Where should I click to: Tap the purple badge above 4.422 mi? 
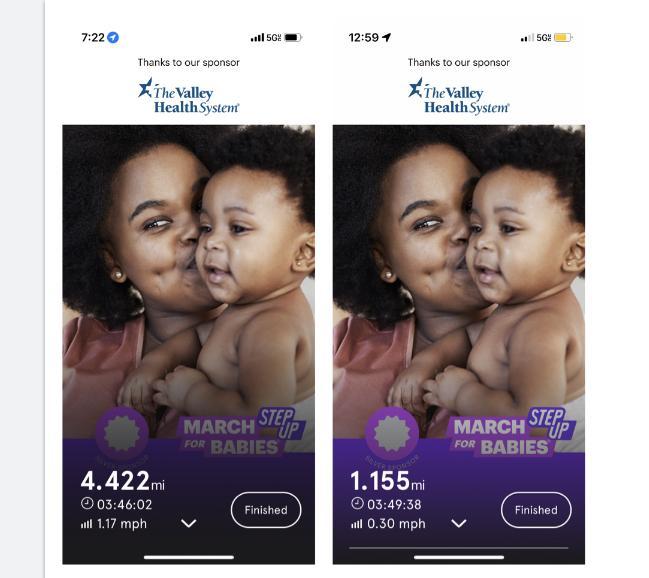[x=122, y=433]
